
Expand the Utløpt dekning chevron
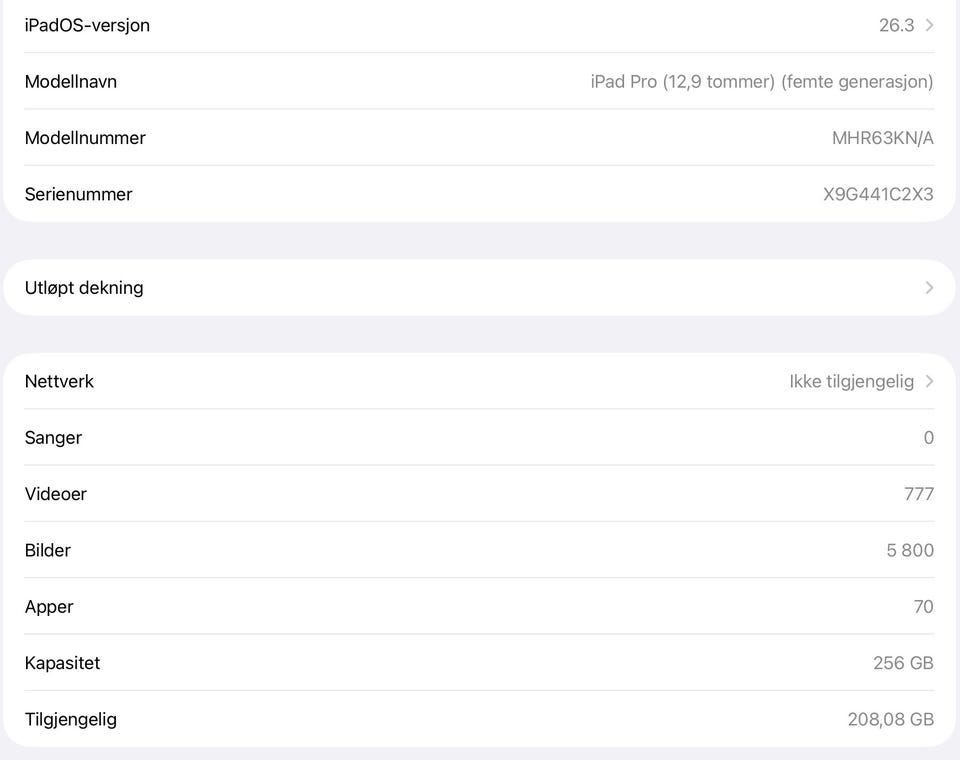tap(929, 288)
